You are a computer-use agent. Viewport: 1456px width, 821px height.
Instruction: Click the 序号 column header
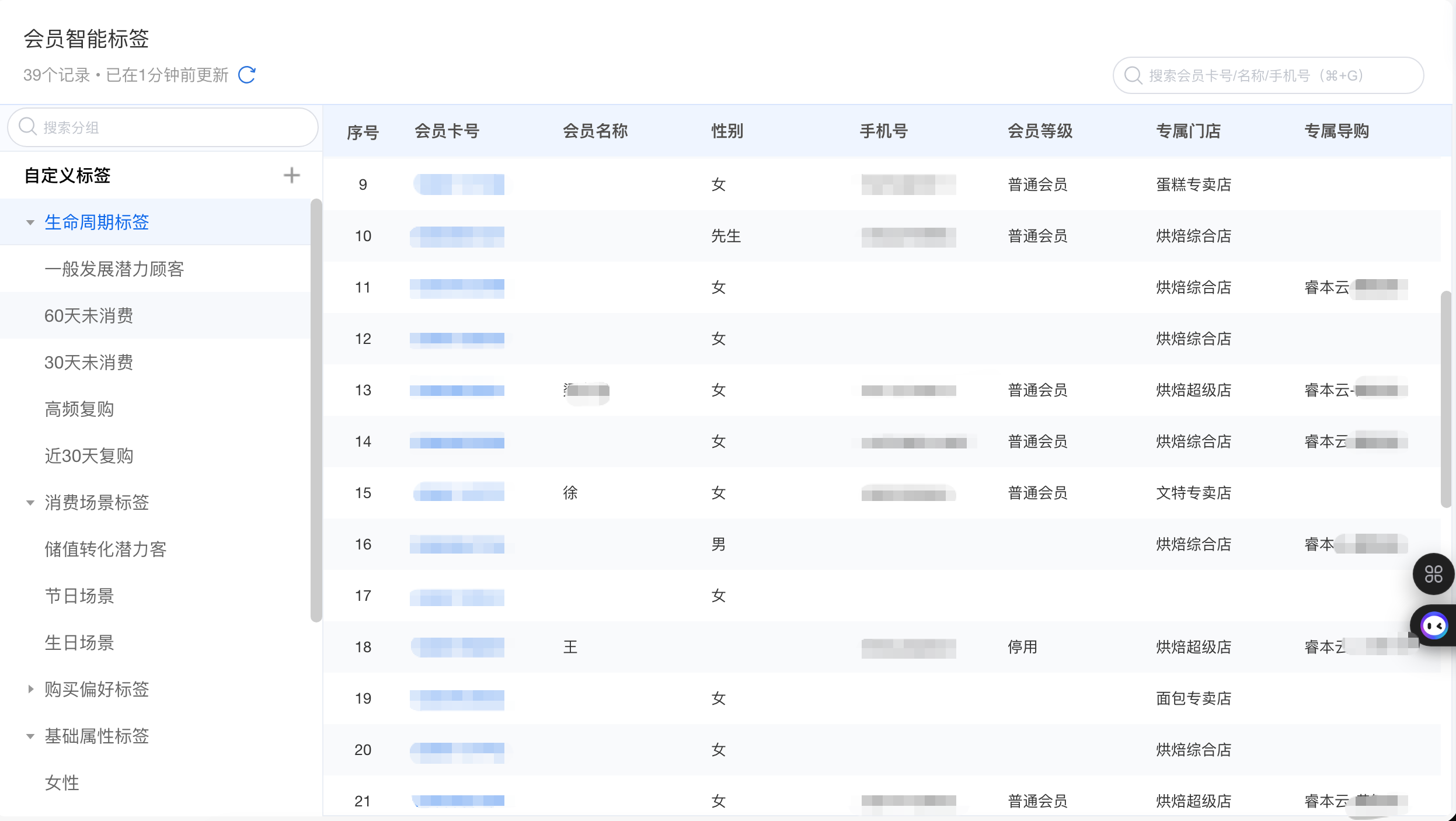363,132
